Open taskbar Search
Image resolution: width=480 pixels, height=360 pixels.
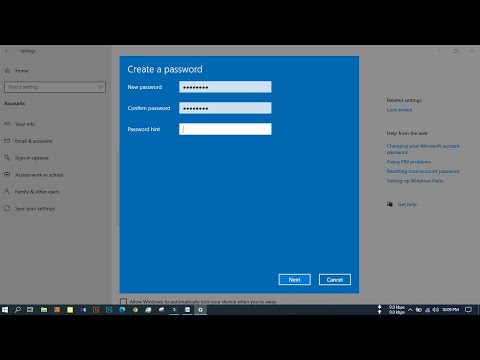point(18,310)
